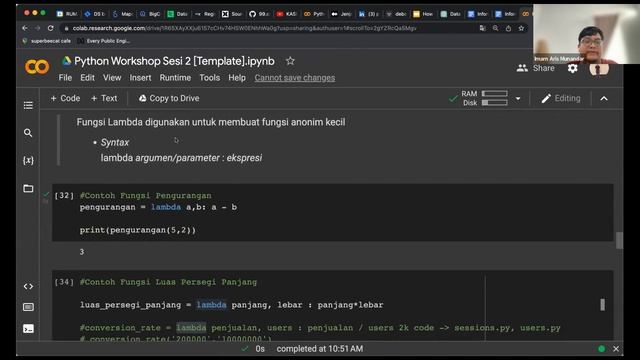The width and height of the screenshot is (640, 360).
Task: Open the Help menu
Action: tap(237, 78)
